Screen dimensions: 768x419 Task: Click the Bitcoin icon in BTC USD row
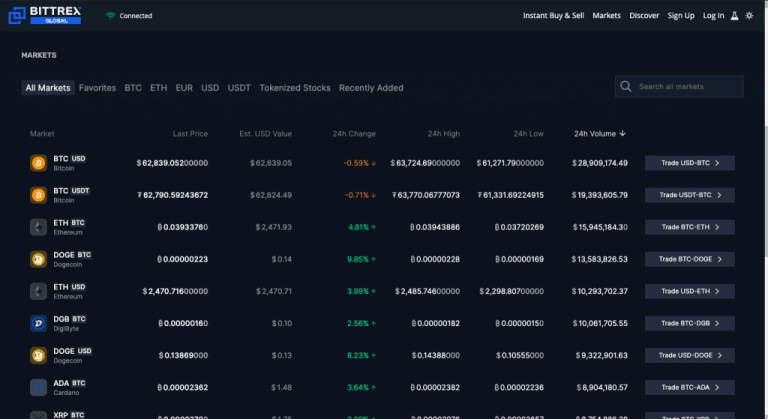[38, 163]
